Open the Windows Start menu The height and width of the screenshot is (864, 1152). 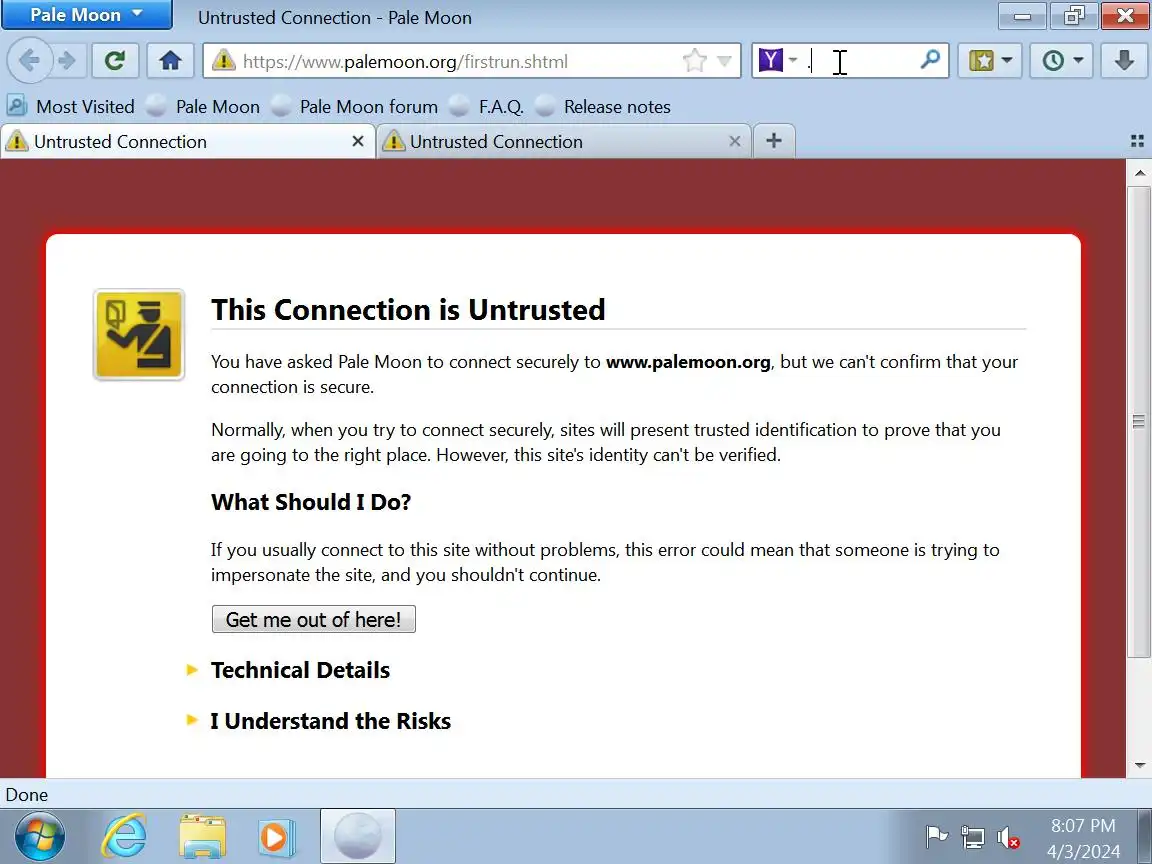40,836
